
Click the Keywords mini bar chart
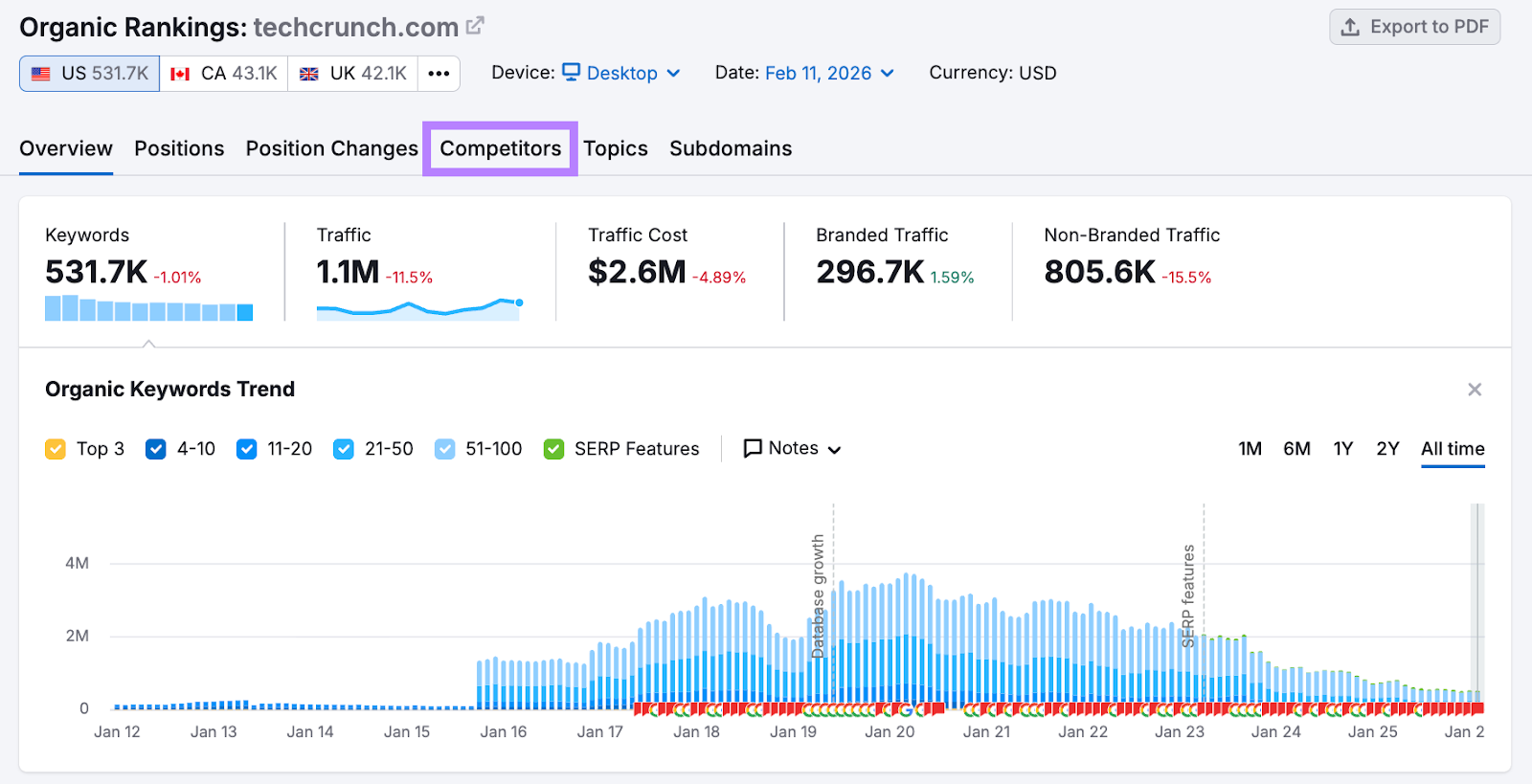click(x=148, y=309)
